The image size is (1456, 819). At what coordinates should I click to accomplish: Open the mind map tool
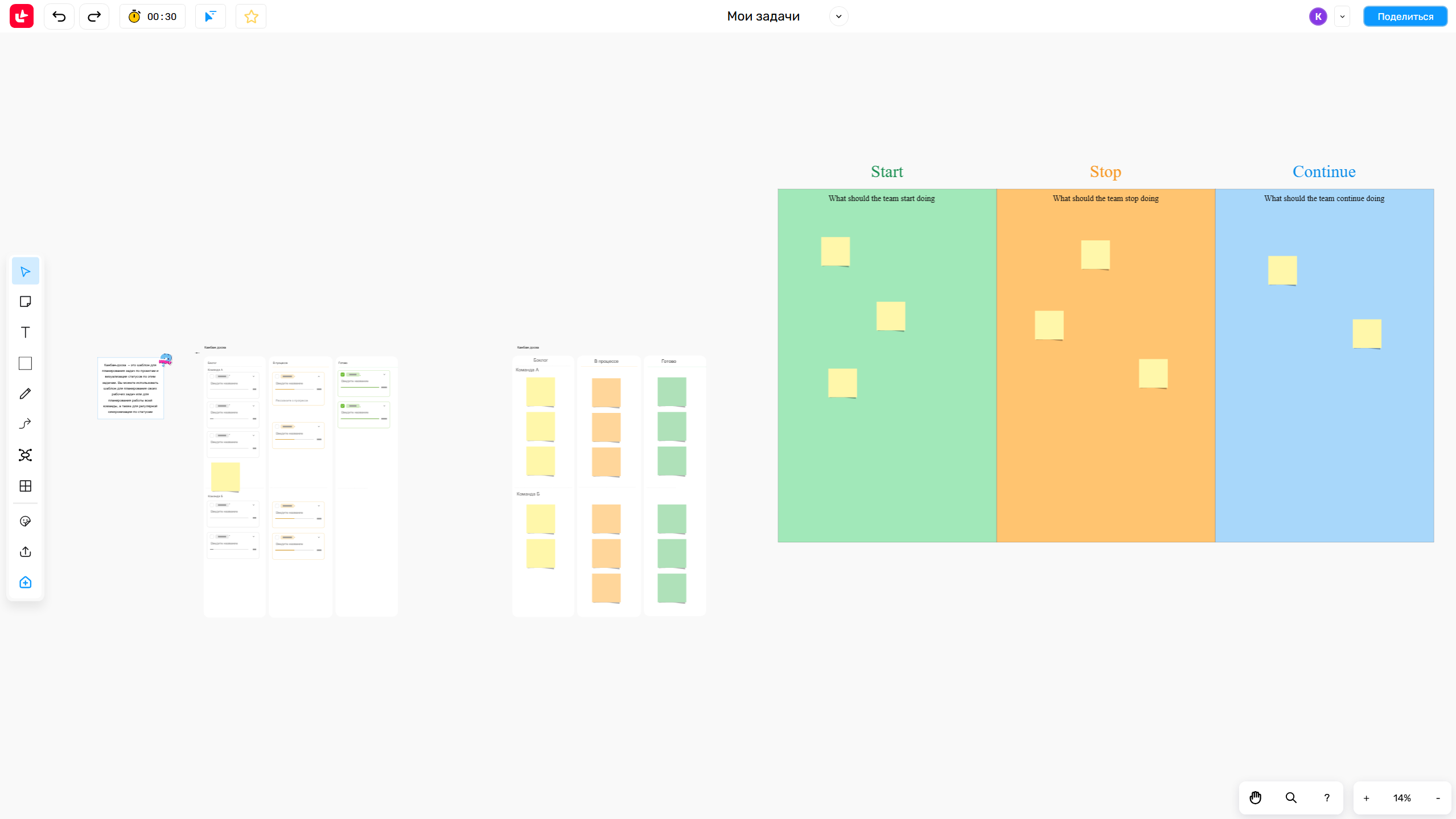point(25,454)
